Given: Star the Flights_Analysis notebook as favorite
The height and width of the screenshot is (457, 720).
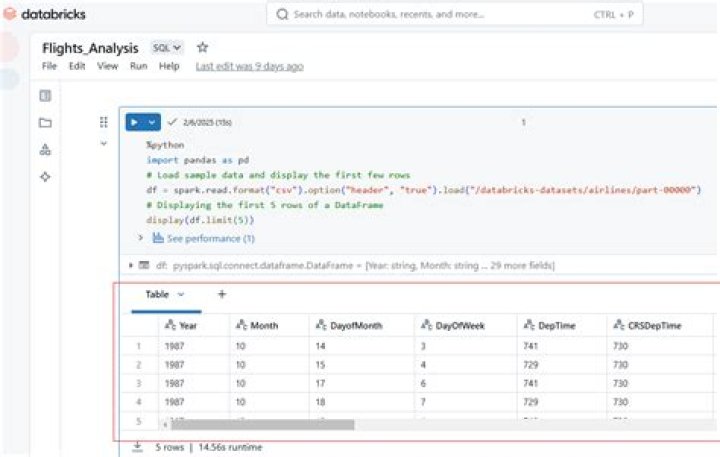Looking at the screenshot, I should click(x=202, y=47).
